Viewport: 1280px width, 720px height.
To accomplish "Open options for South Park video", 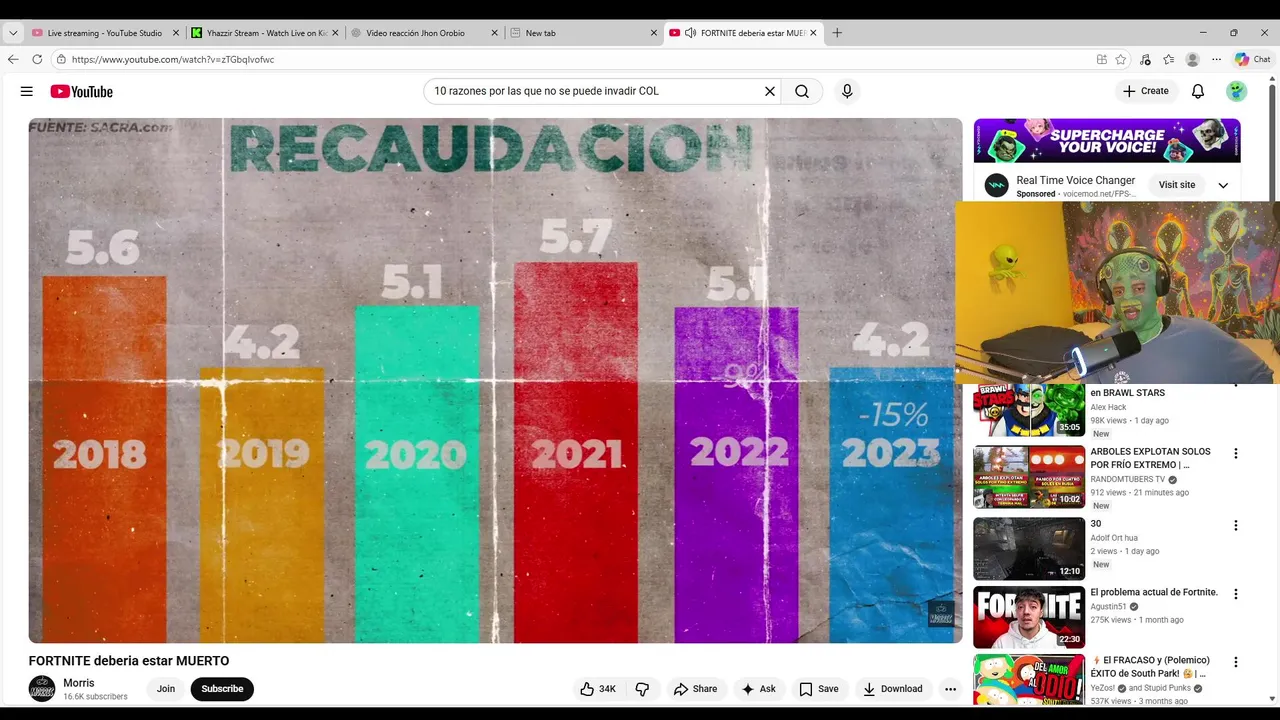I will [1236, 662].
